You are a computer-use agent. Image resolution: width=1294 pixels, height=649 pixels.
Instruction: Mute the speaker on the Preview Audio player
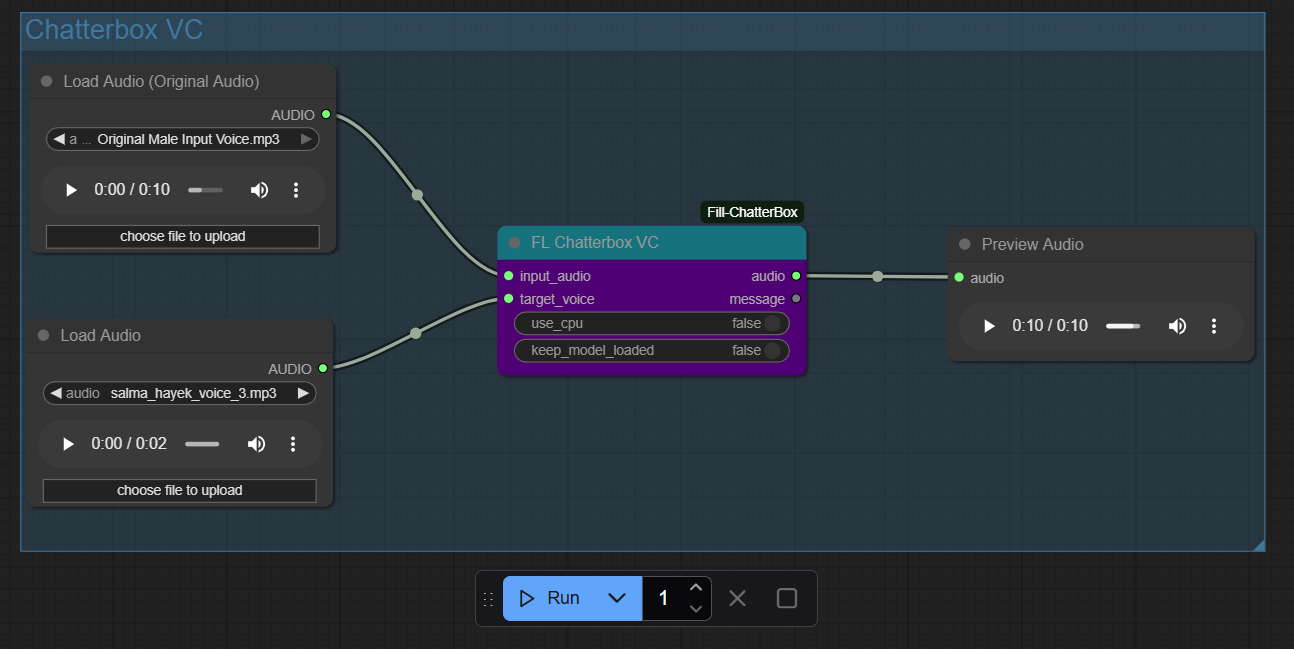pyautogui.click(x=1177, y=325)
